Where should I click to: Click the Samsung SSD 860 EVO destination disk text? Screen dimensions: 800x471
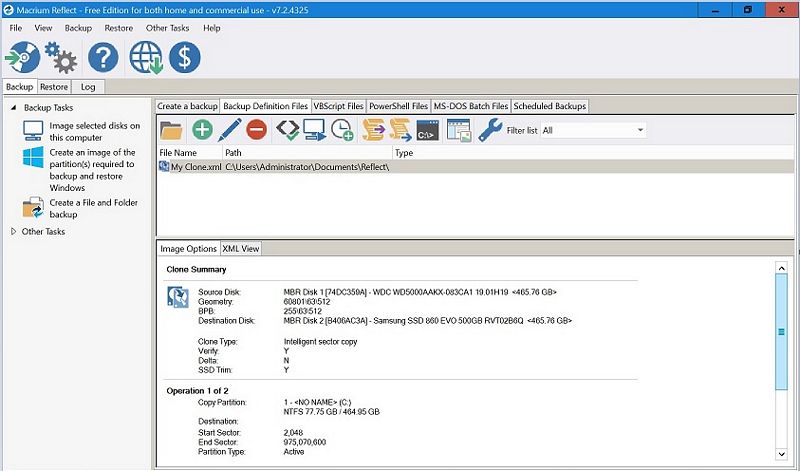428,321
